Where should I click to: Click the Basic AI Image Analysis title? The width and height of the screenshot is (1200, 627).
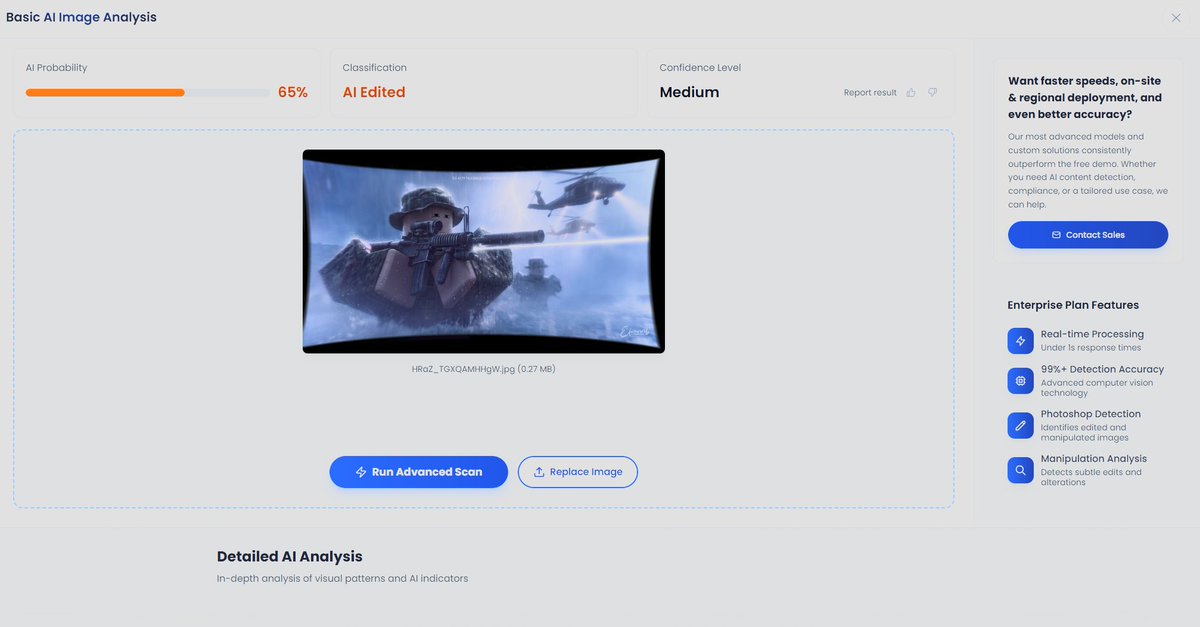pyautogui.click(x=81, y=17)
